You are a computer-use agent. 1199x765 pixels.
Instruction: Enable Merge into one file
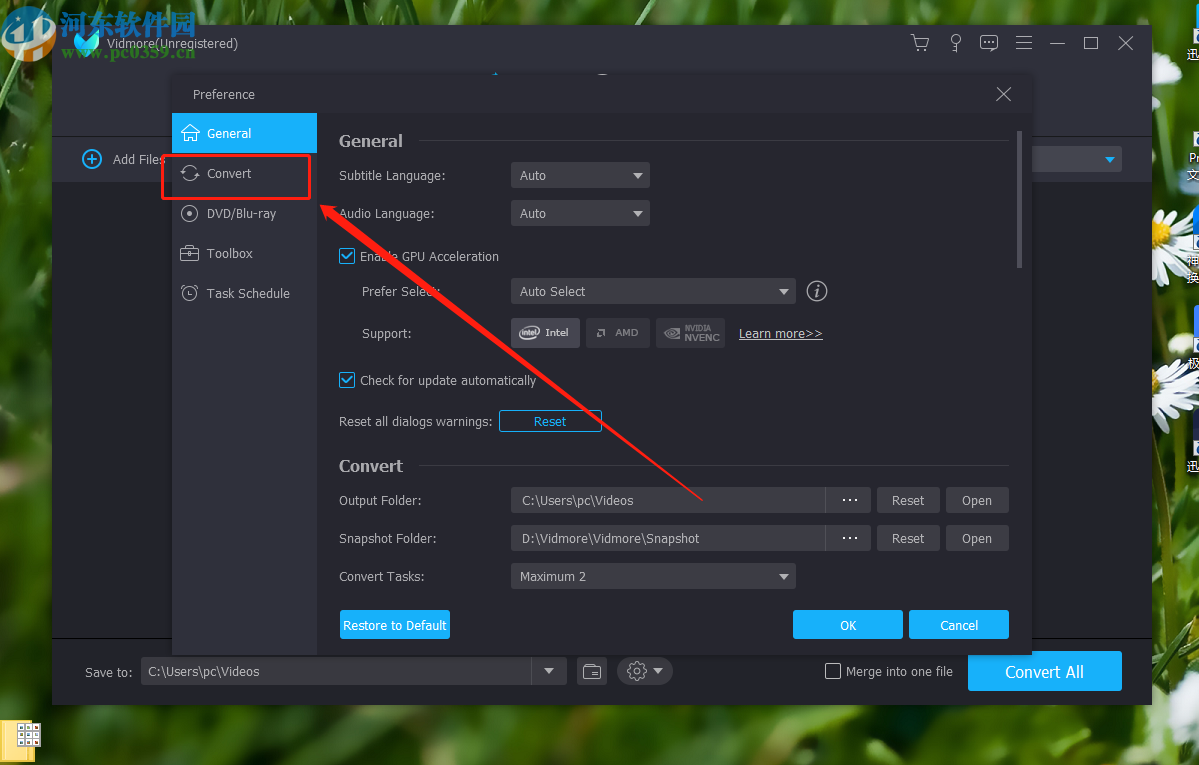(833, 672)
